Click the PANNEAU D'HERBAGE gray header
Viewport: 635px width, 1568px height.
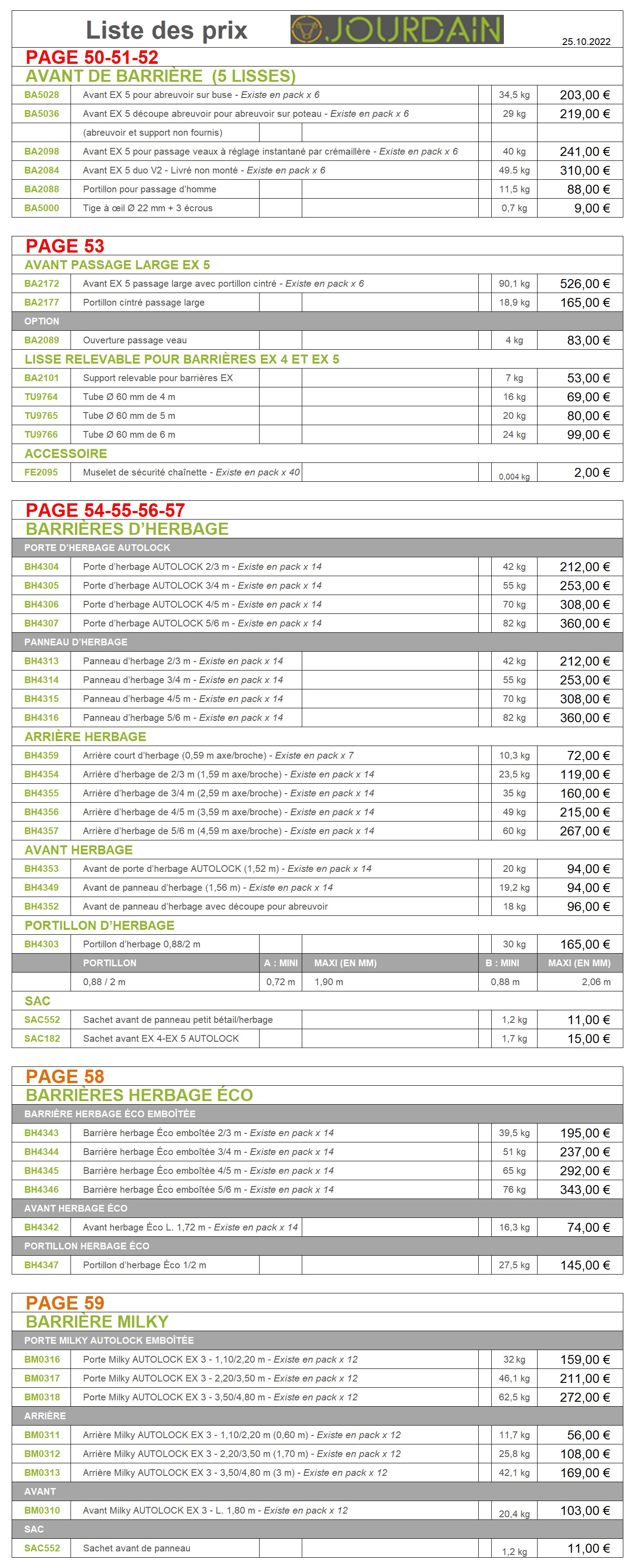click(x=75, y=642)
